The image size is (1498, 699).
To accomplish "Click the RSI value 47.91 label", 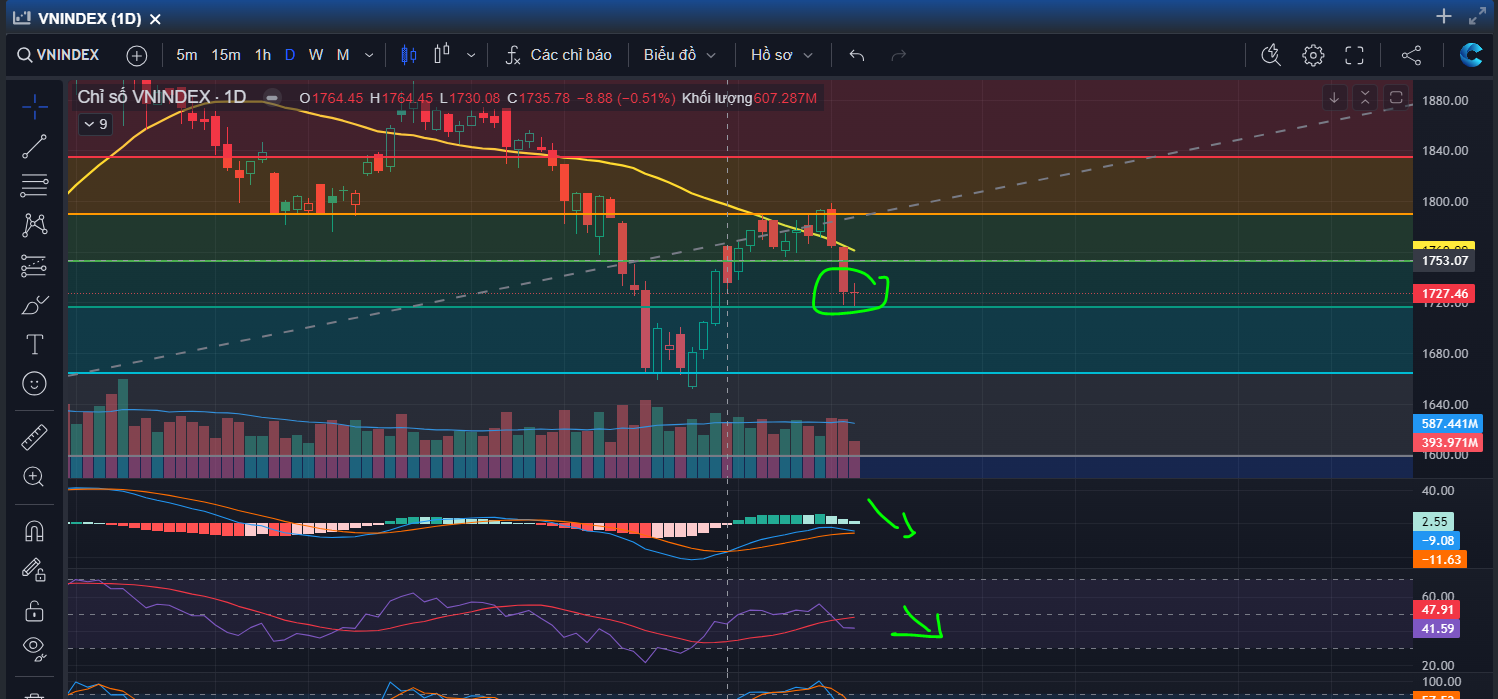I will point(1436,609).
